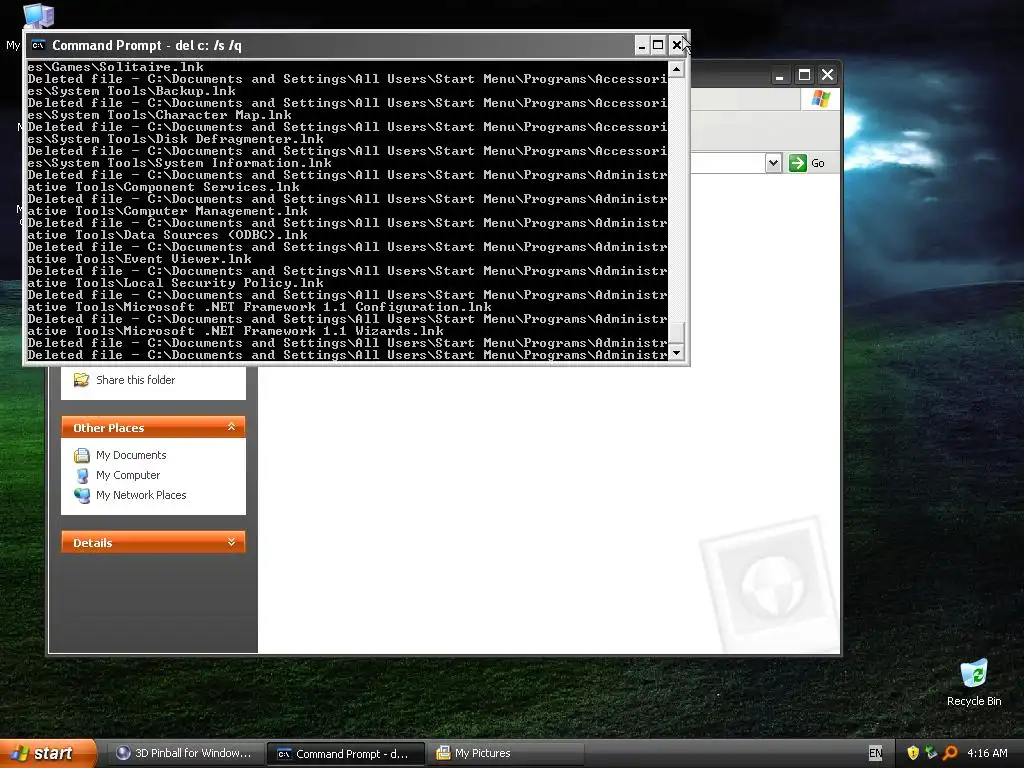Open the Share this folder link
The height and width of the screenshot is (768, 1024).
(x=135, y=379)
